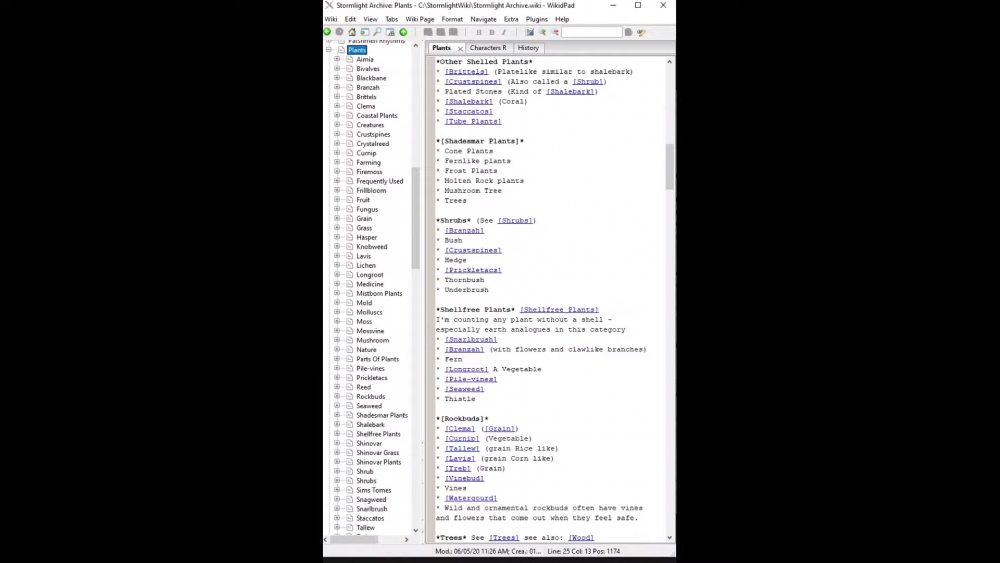
Task: Open the Edit menu
Action: tap(350, 19)
